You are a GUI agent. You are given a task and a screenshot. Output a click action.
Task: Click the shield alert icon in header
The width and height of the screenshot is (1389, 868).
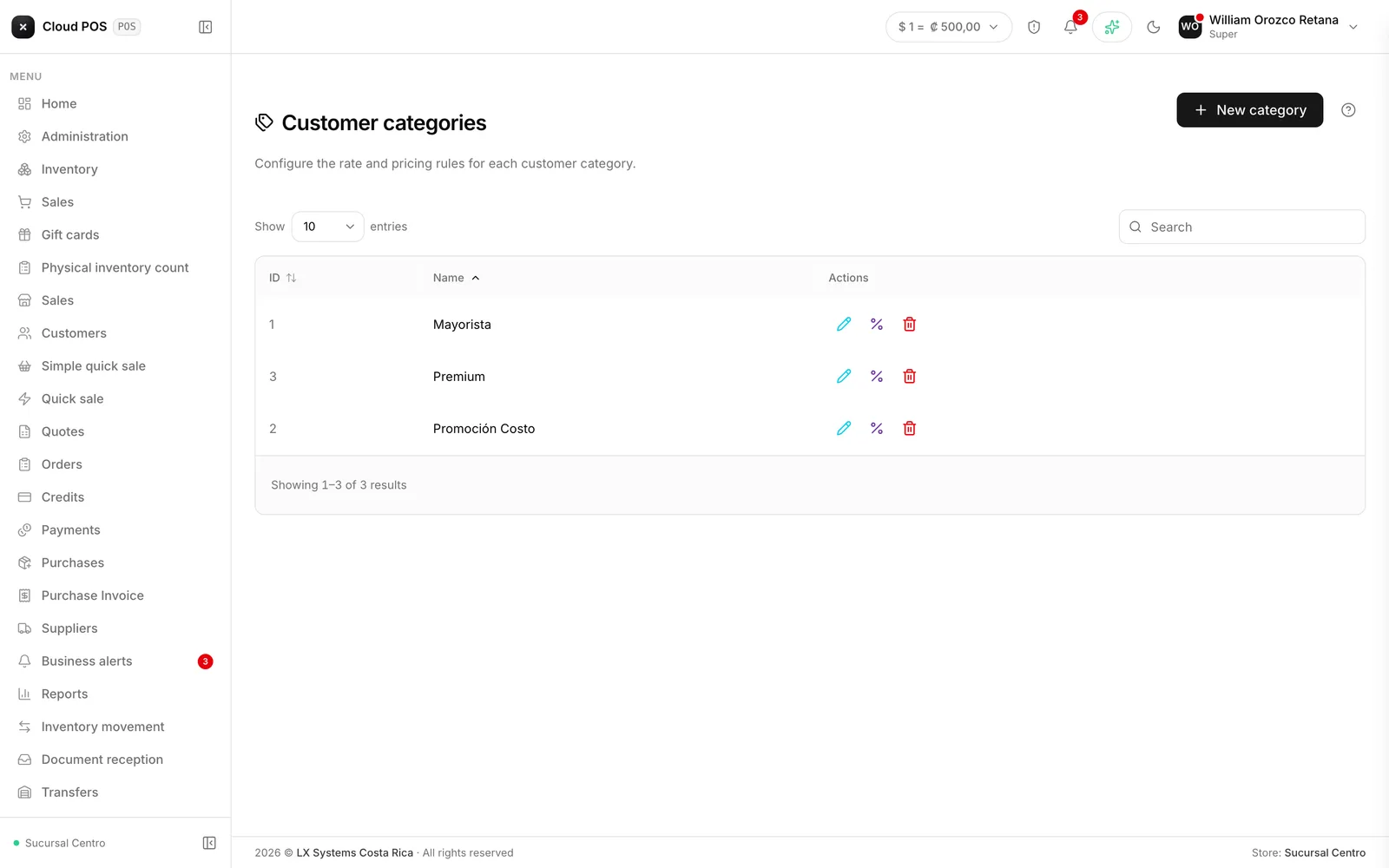[x=1034, y=27]
